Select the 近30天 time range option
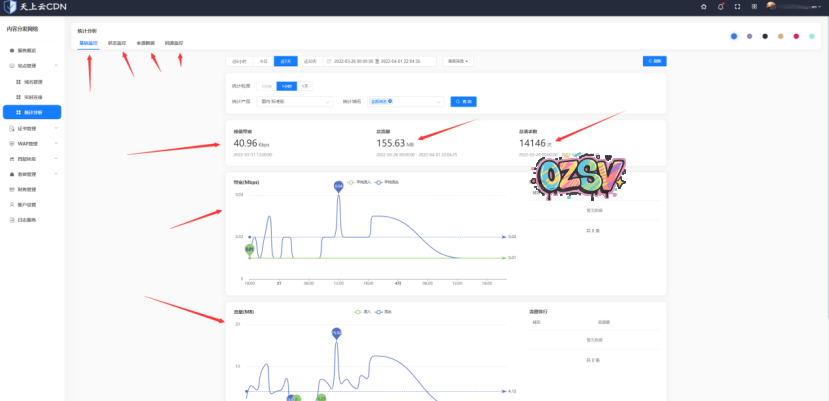 310,61
